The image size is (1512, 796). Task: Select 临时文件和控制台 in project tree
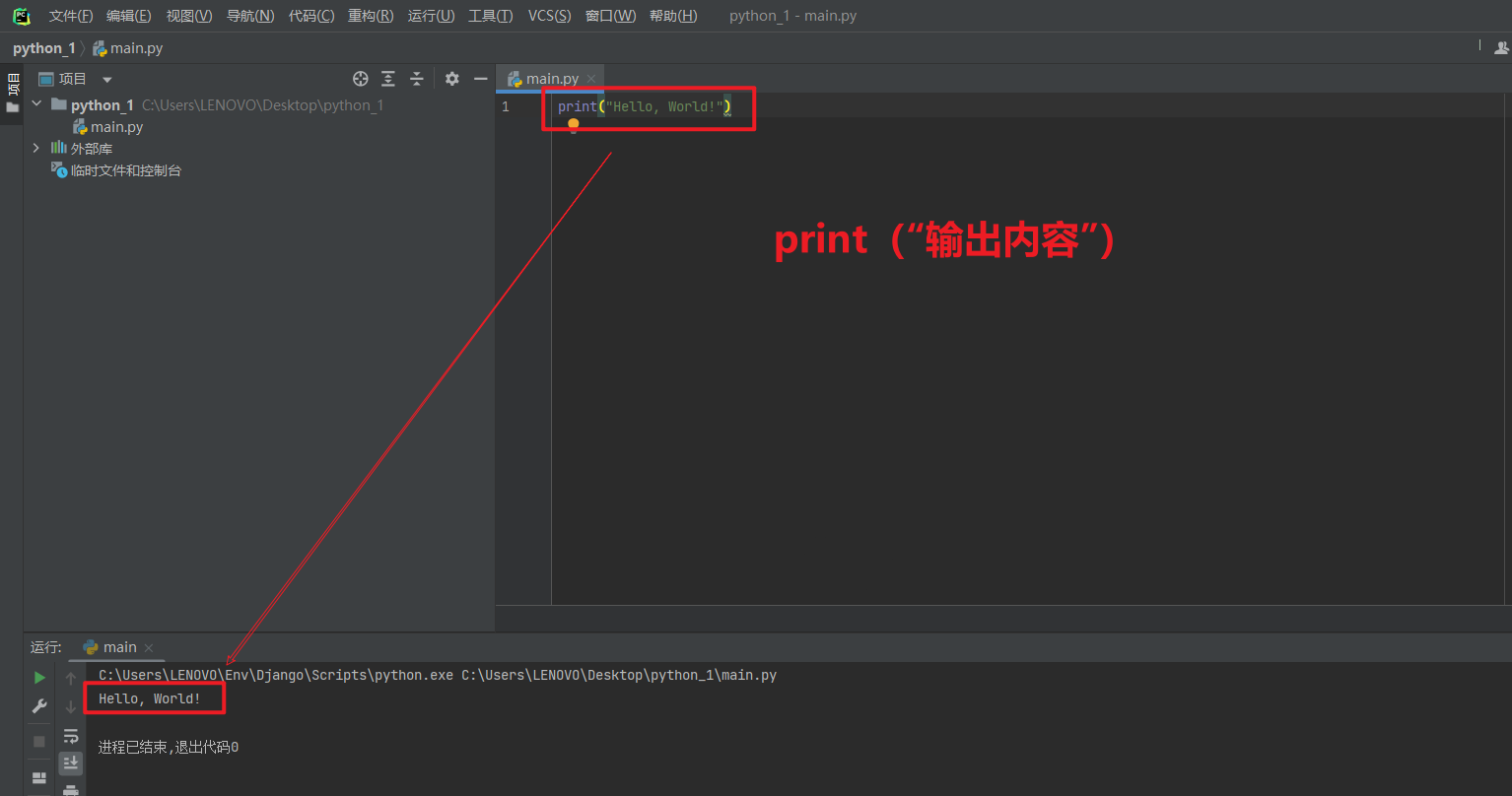pyautogui.click(x=116, y=170)
